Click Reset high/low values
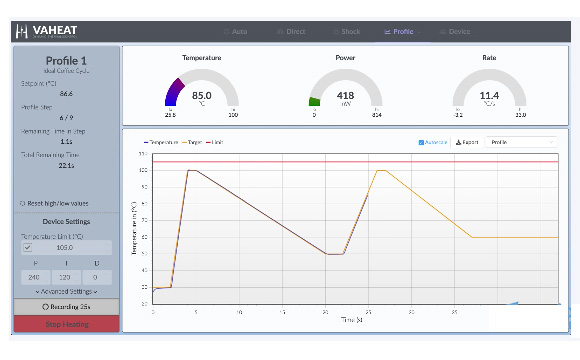 54,203
